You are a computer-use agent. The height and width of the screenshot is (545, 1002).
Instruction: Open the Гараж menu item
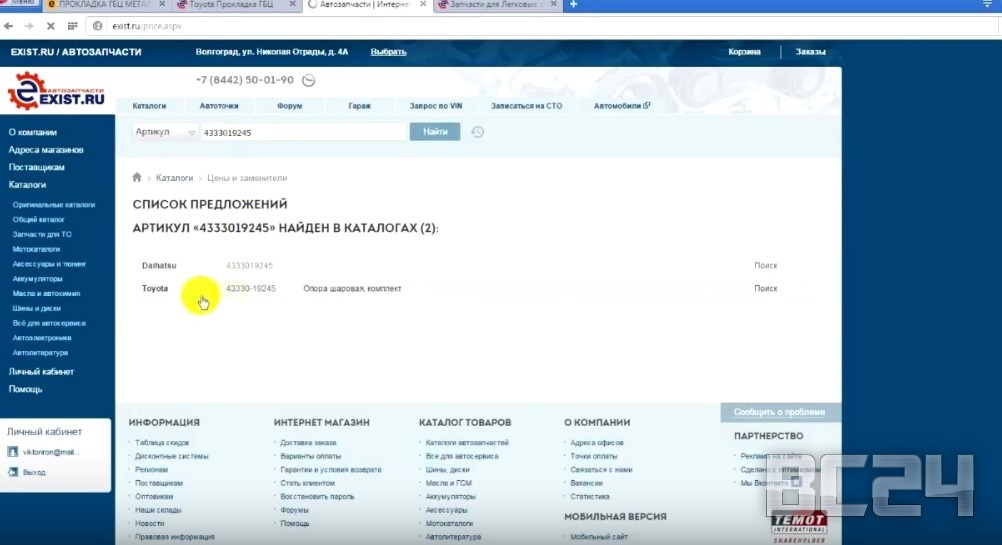pyautogui.click(x=360, y=105)
